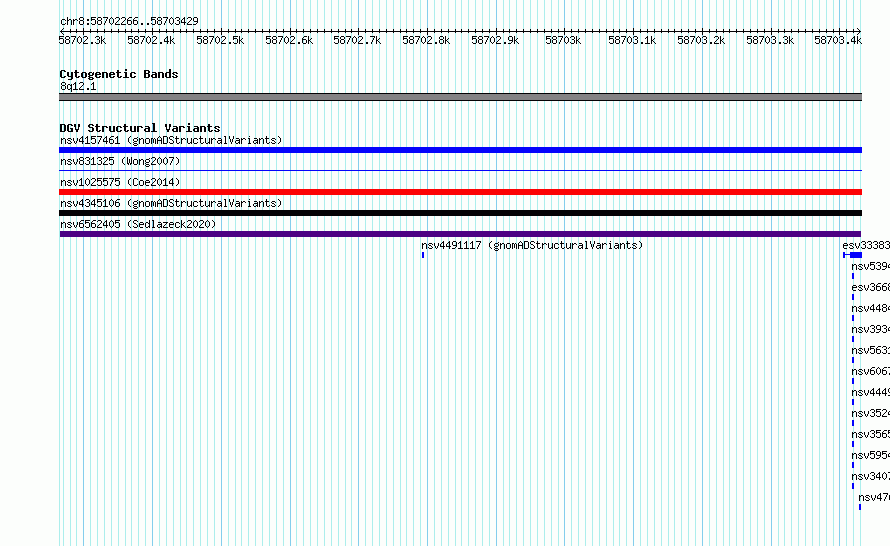Screen dimensions: 890x546
Task: Select the thick blue nsv4157461 variant bar
Action: tap(460, 150)
